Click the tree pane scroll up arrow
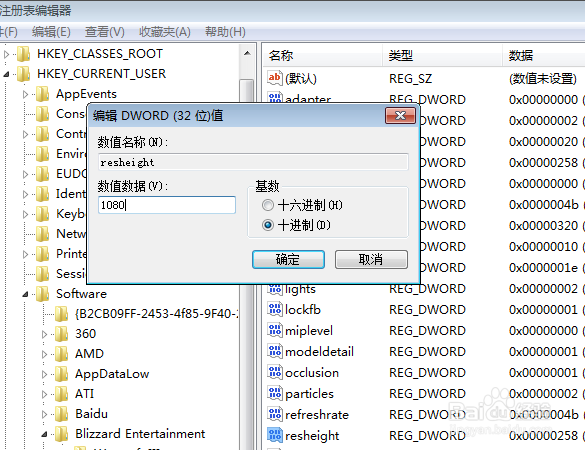Screen dimensions: 585x450 tap(247, 54)
